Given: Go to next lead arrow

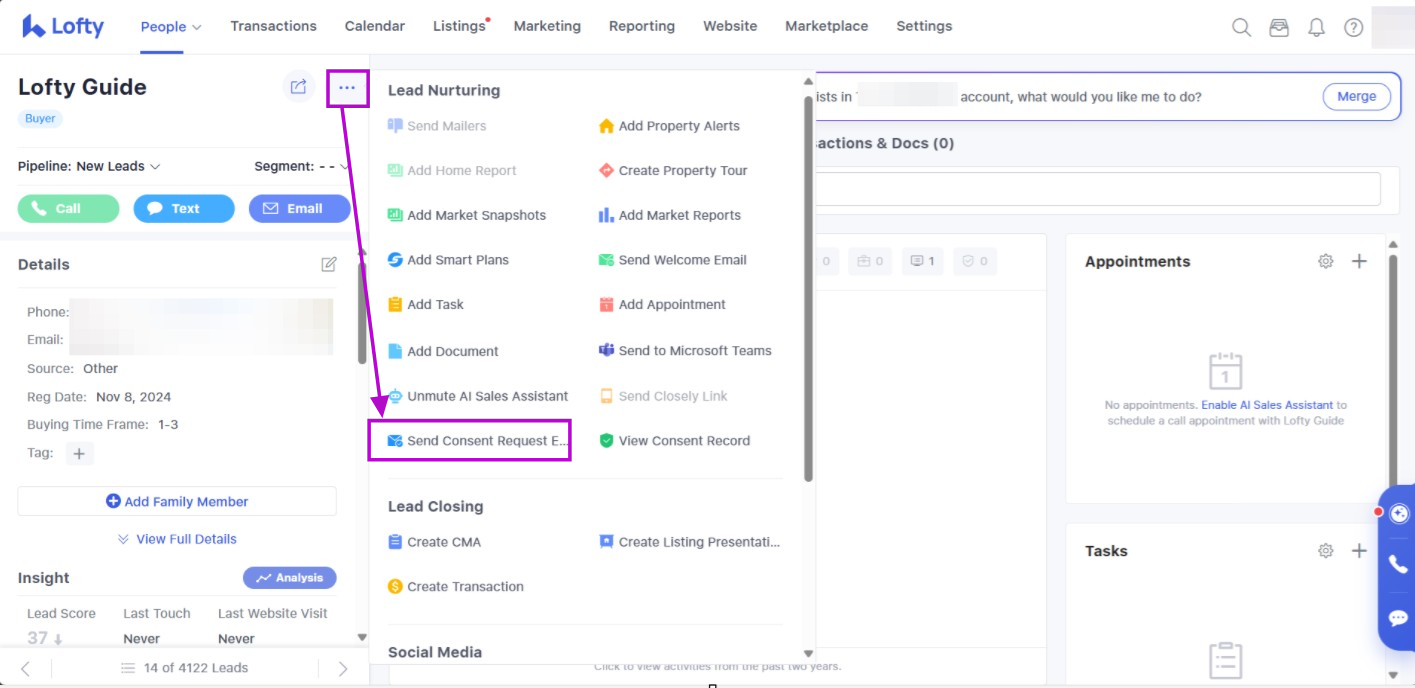Looking at the screenshot, I should [x=343, y=668].
